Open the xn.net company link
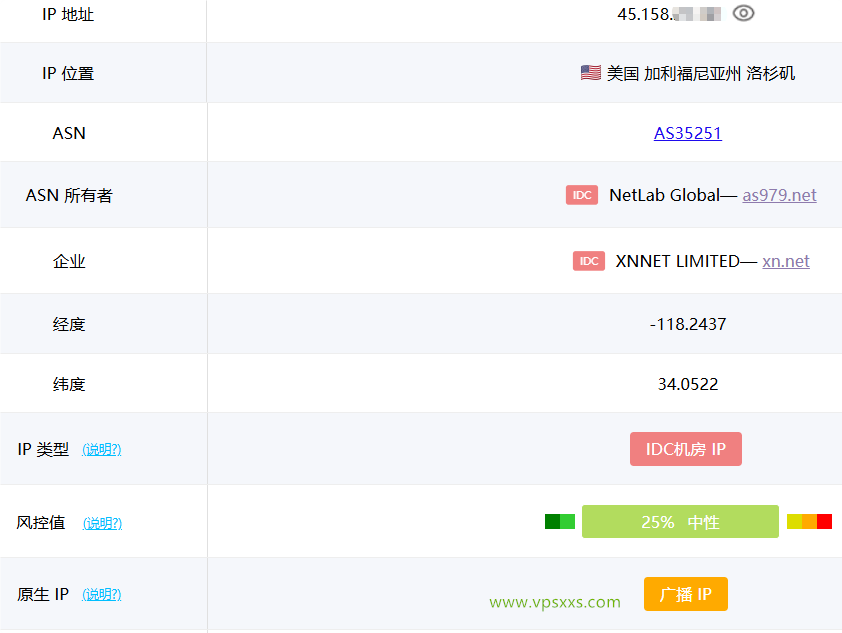Screen dimensions: 842x633 [x=786, y=261]
